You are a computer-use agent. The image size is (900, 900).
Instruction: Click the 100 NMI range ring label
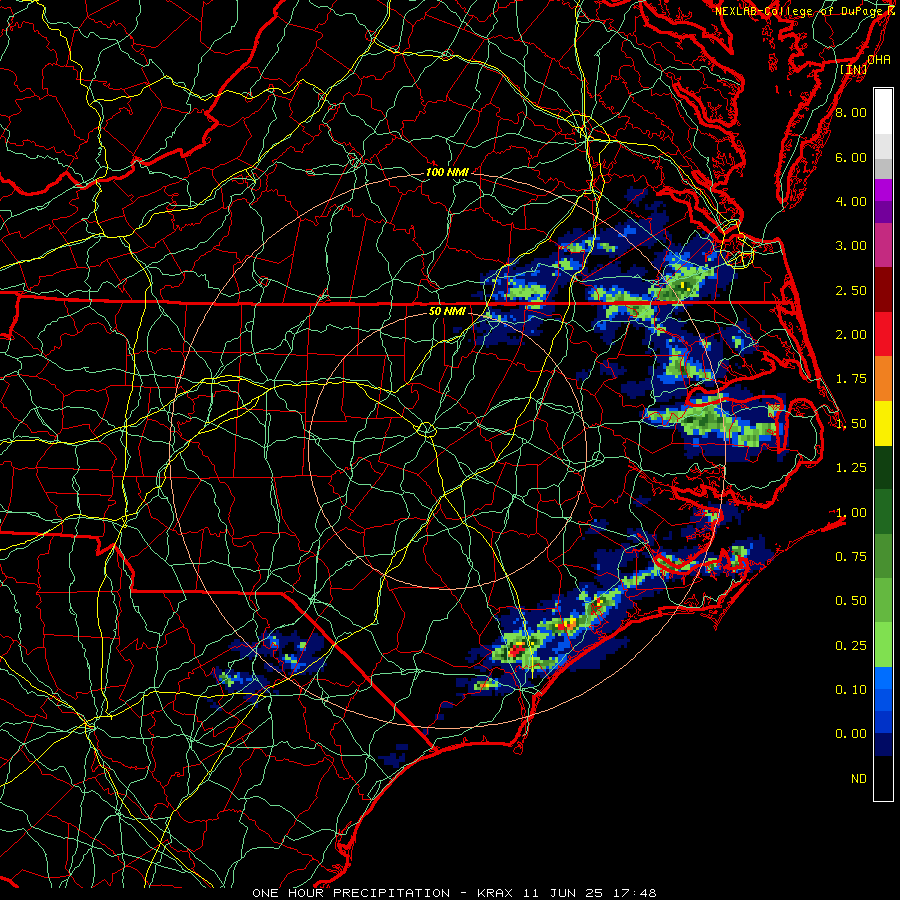click(447, 172)
